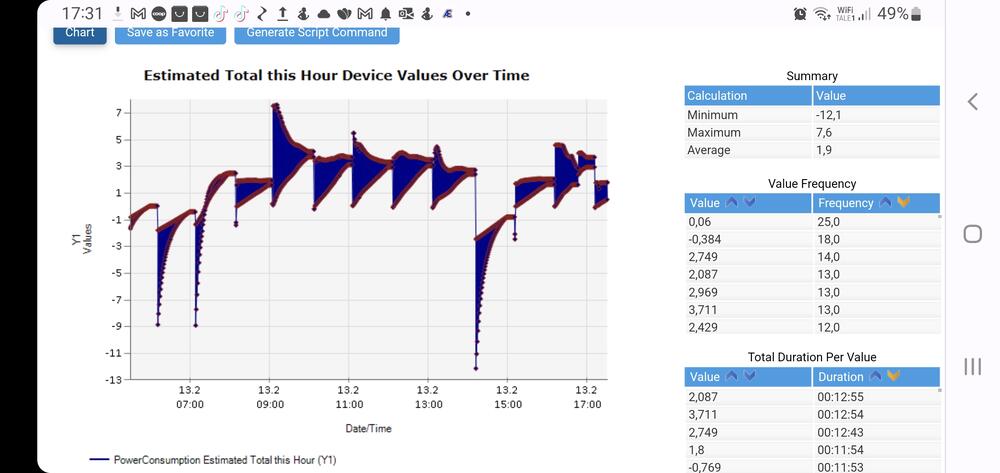Sort Frequency column ascending
This screenshot has height=473, width=1000.
coord(886,203)
